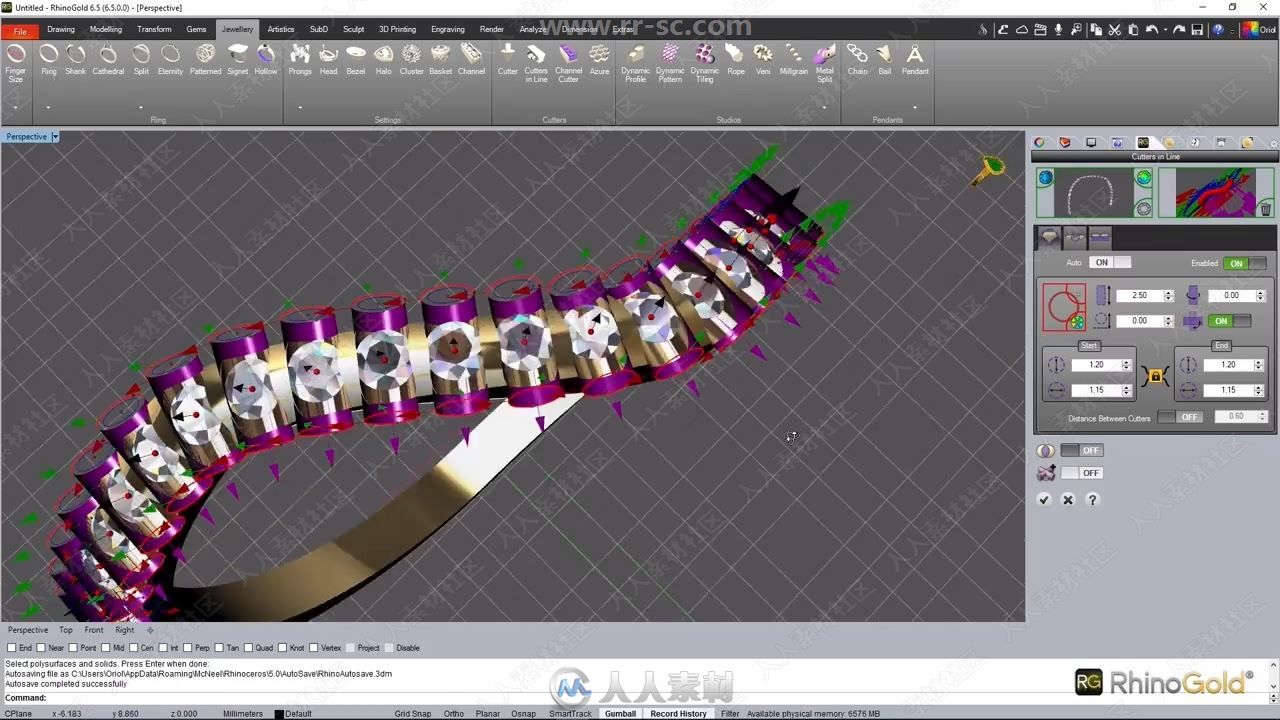Switch to the Front viewport tab
Viewport: 1280px width, 720px height.
[x=94, y=630]
